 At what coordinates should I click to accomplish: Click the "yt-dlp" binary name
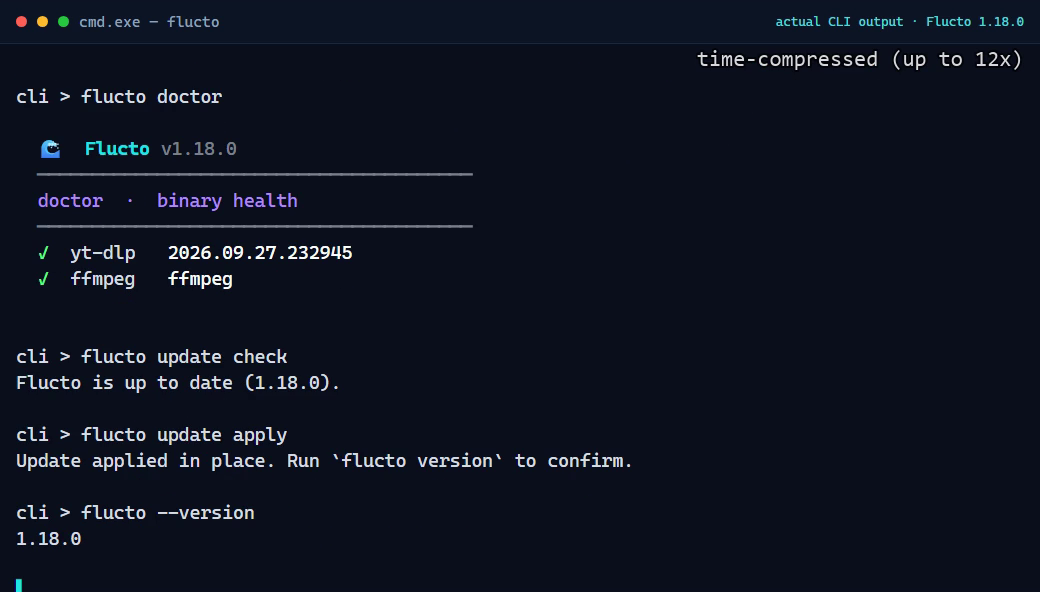103,253
